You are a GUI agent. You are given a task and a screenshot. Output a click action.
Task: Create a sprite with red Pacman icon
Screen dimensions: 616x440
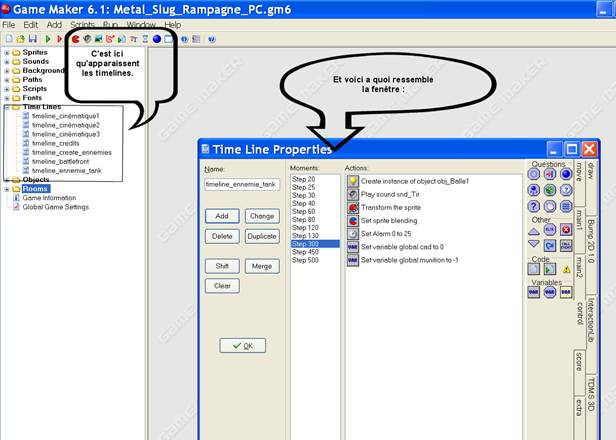75,39
